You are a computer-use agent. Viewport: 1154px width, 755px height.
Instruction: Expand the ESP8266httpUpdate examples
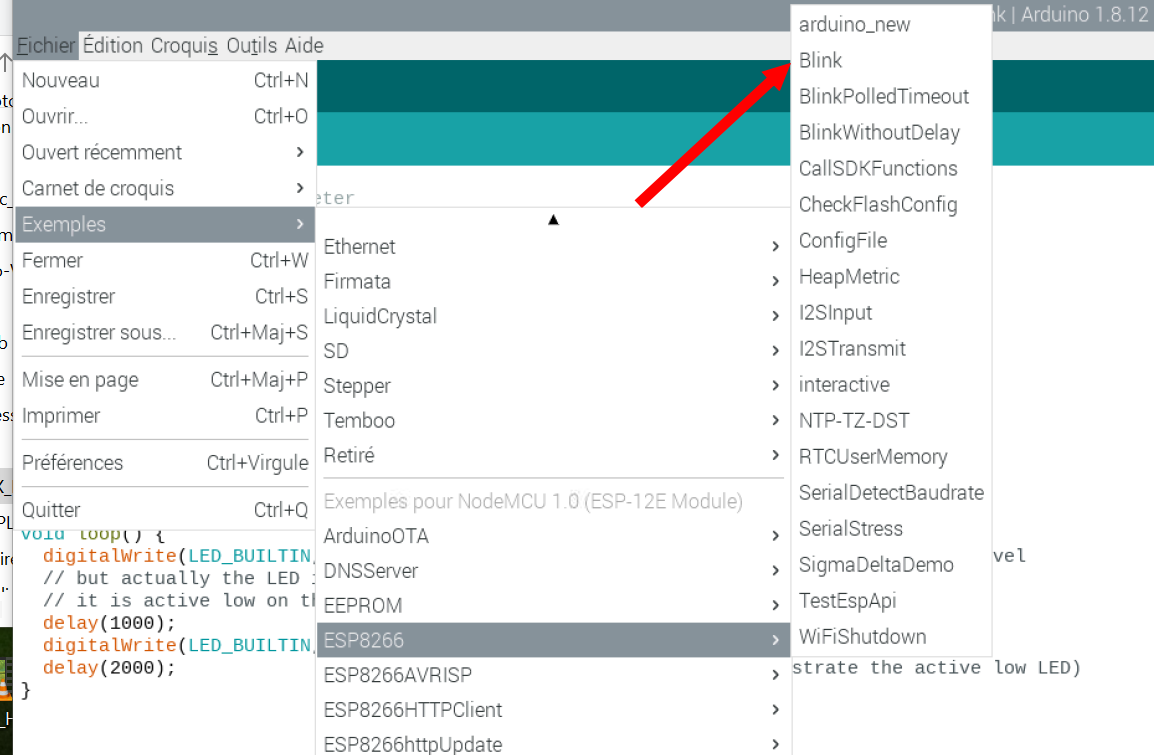pyautogui.click(x=553, y=742)
